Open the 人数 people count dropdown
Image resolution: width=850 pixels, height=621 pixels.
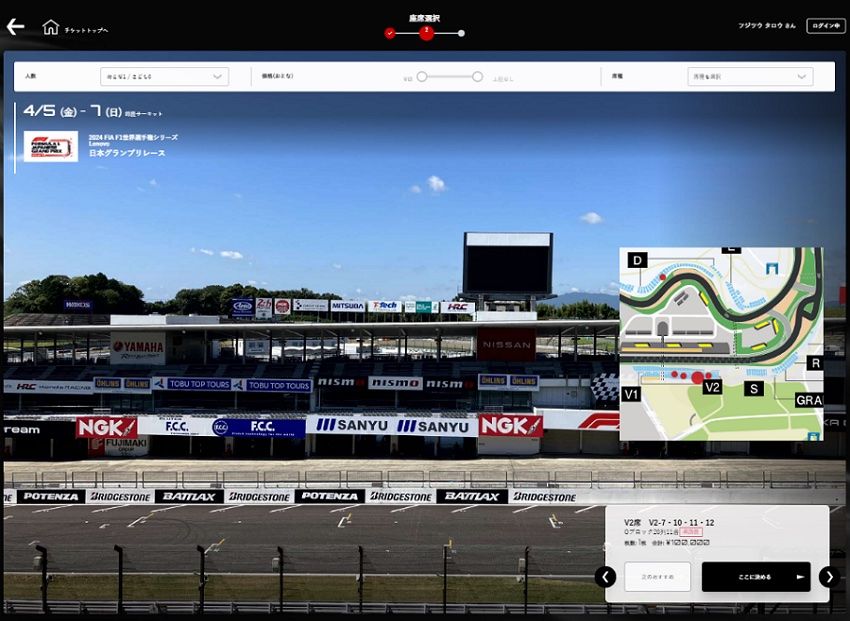[164, 76]
